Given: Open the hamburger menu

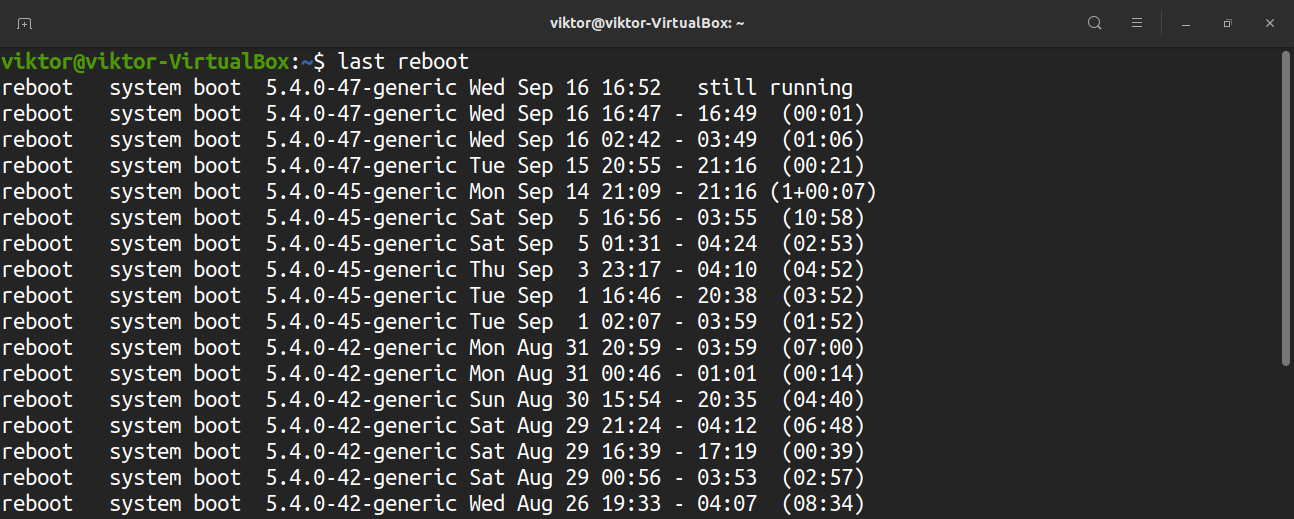Looking at the screenshot, I should point(1137,23).
